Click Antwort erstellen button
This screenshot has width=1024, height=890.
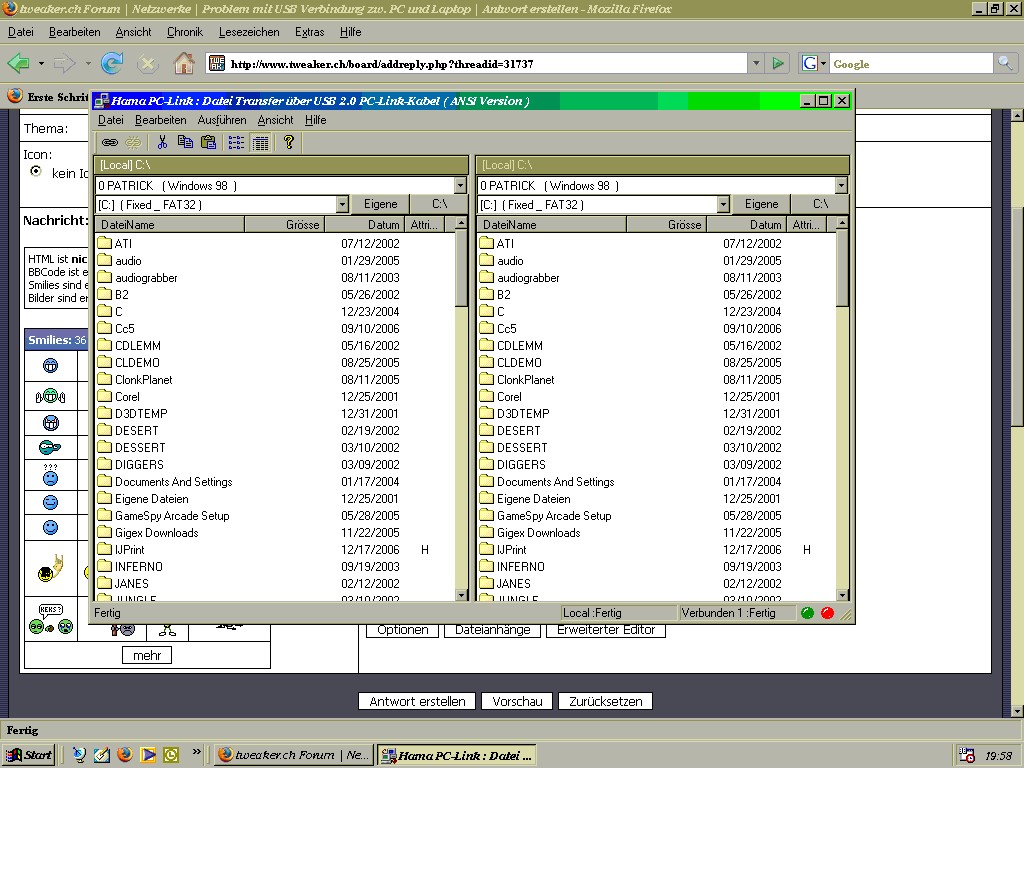(417, 701)
